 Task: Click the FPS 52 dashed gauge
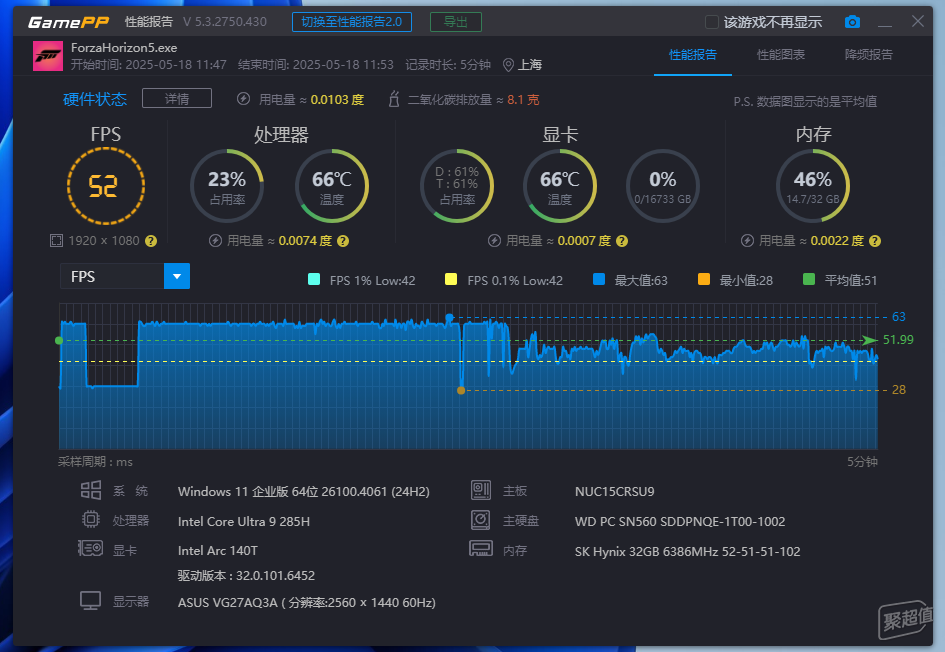pos(106,186)
